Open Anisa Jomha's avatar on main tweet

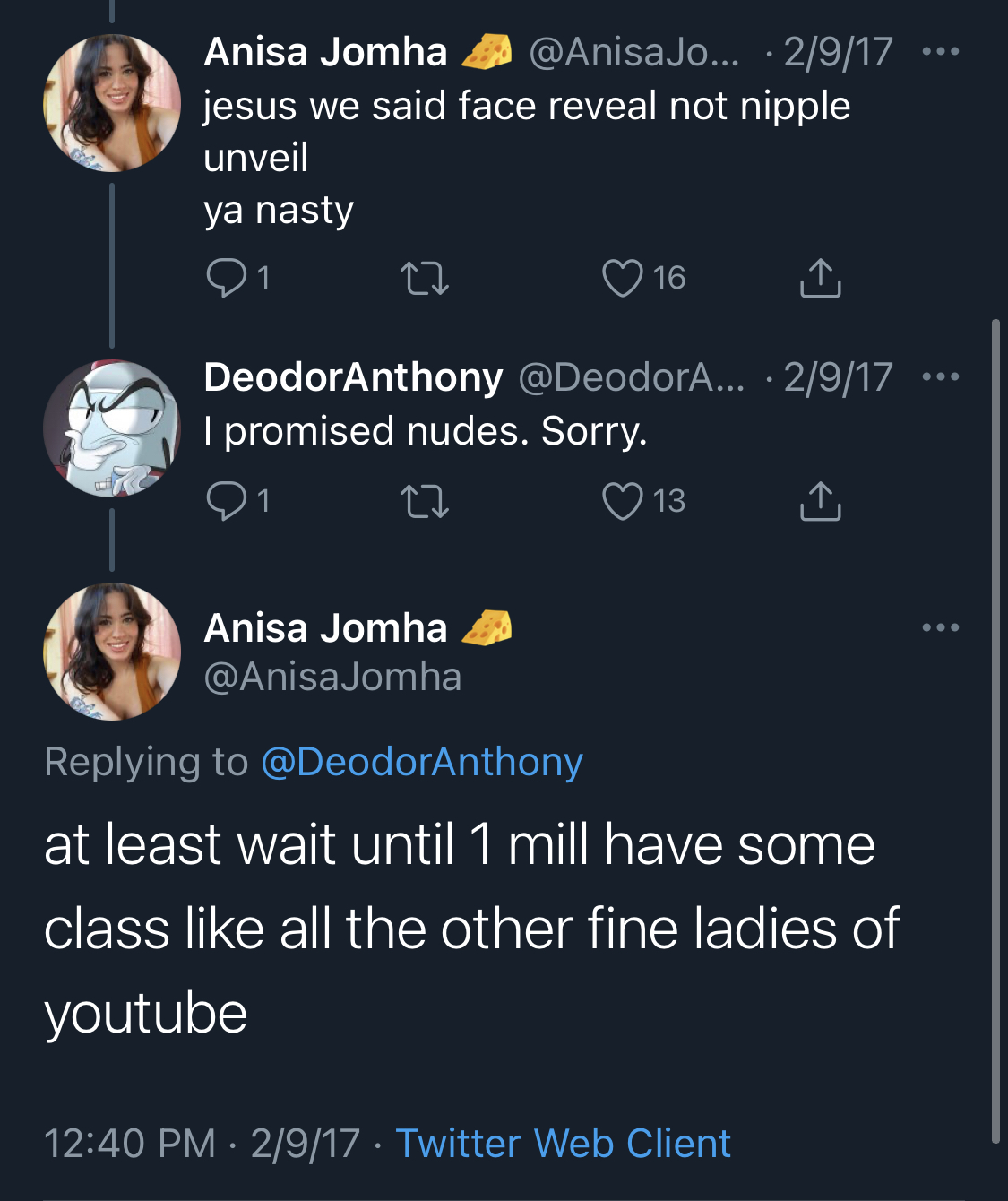pyautogui.click(x=112, y=652)
